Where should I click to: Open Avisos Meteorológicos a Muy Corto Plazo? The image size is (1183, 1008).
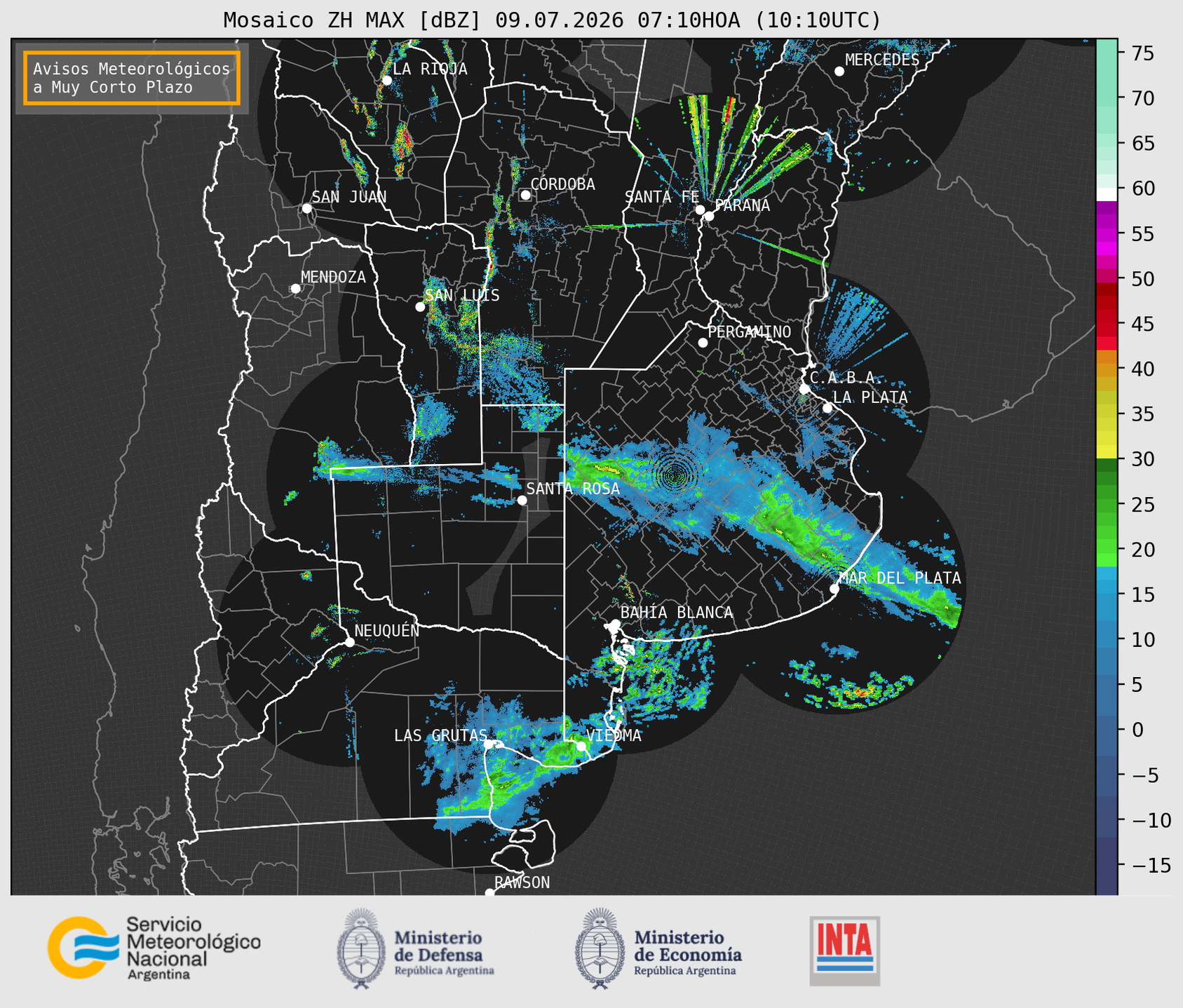point(132,78)
